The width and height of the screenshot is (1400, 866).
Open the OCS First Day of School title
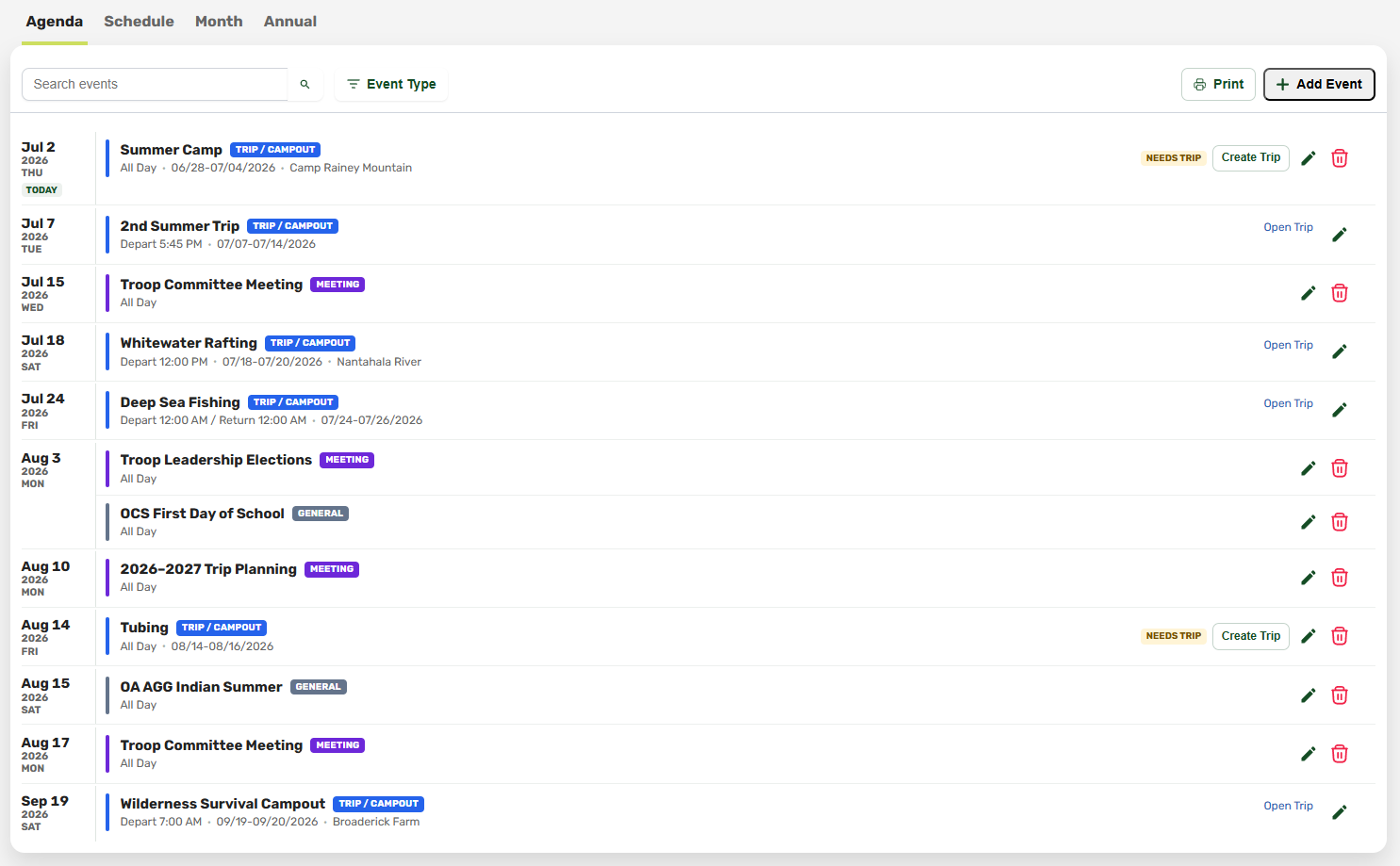tap(202, 514)
